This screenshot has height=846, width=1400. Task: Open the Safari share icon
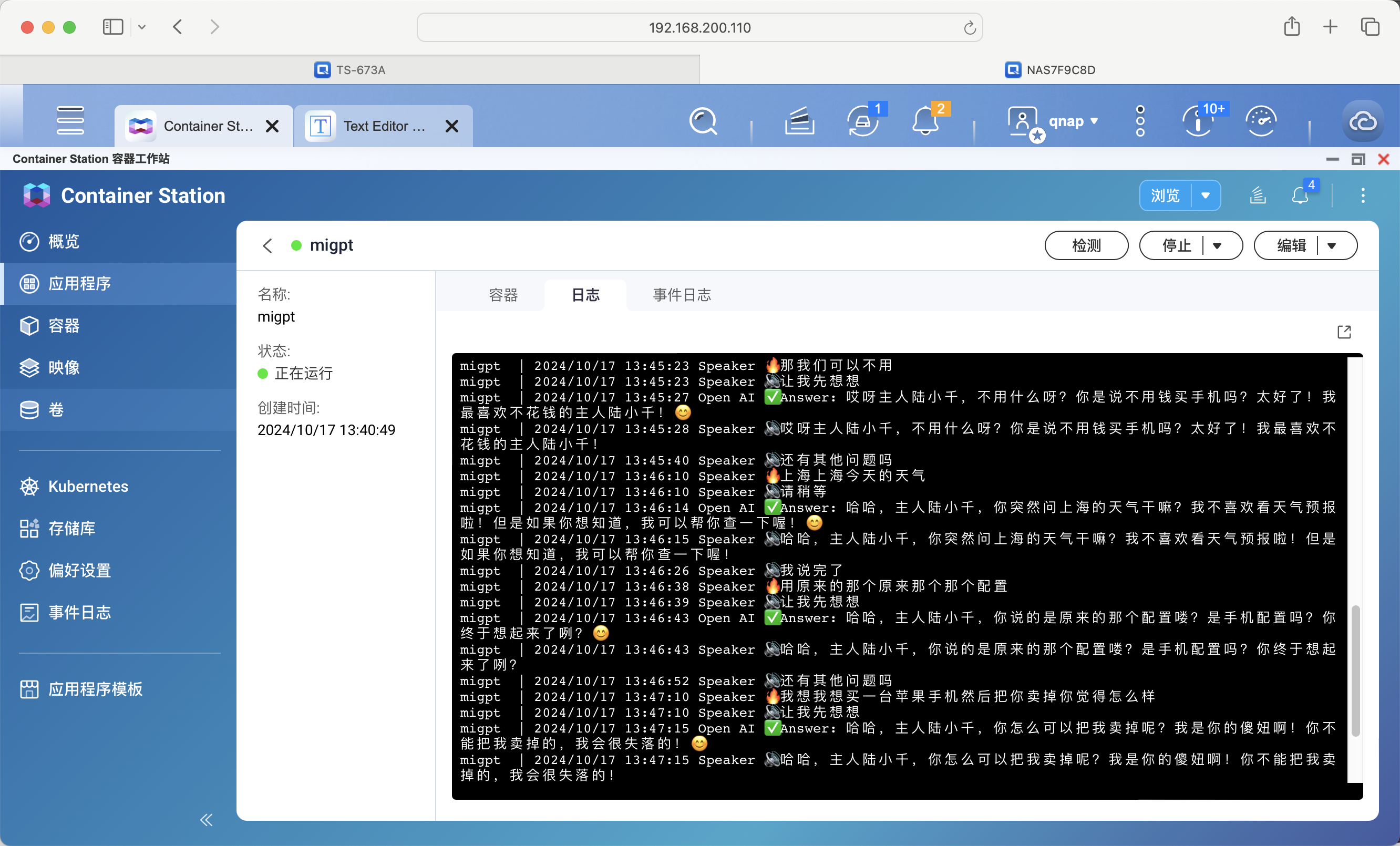click(1291, 26)
